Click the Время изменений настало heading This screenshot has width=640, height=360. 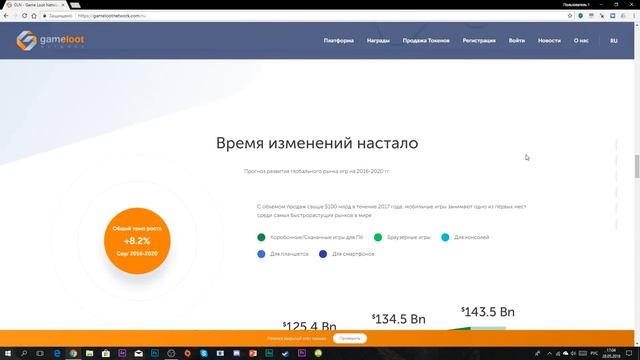pyautogui.click(x=317, y=143)
